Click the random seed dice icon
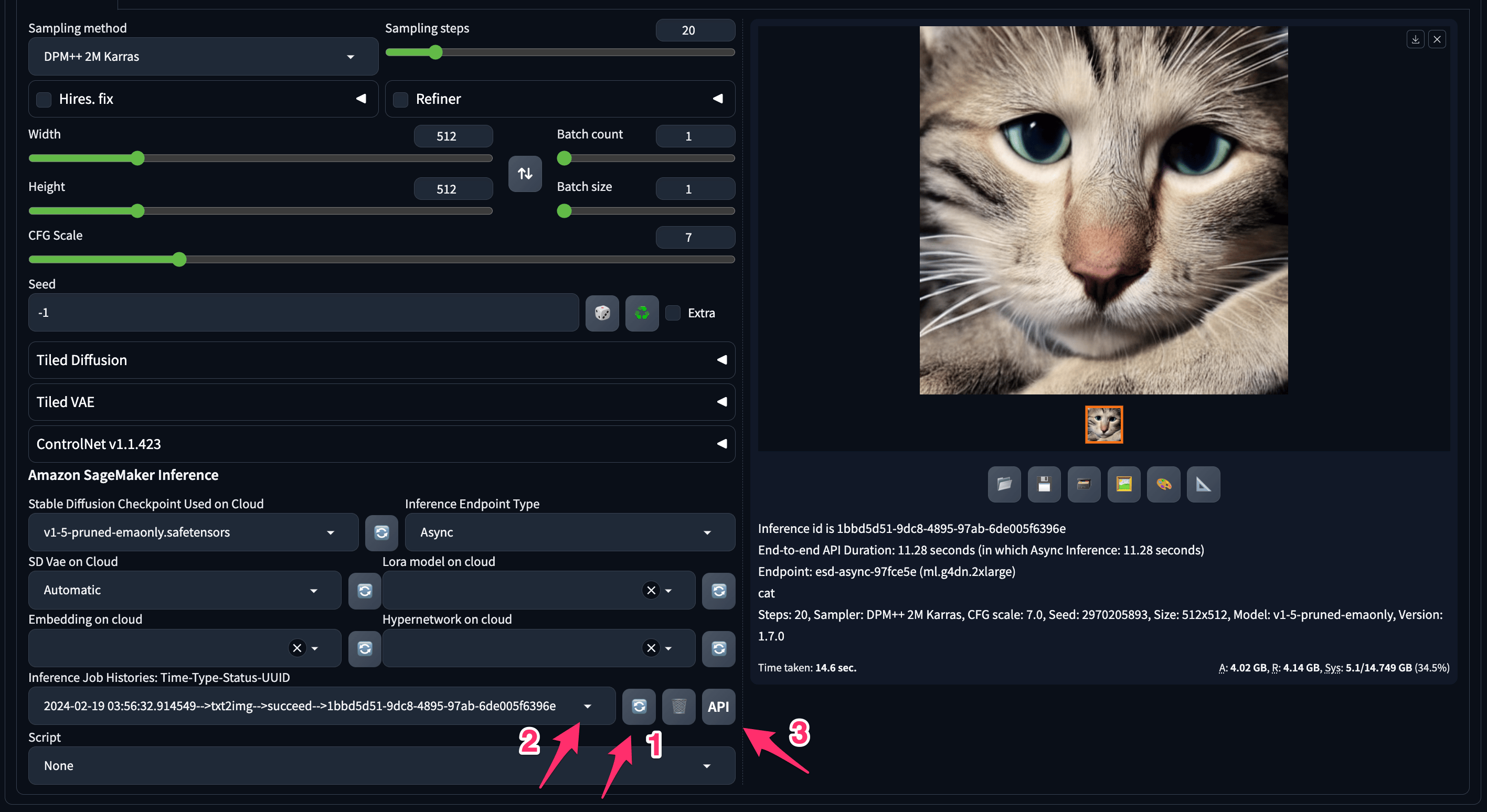The height and width of the screenshot is (812, 1487). [602, 313]
